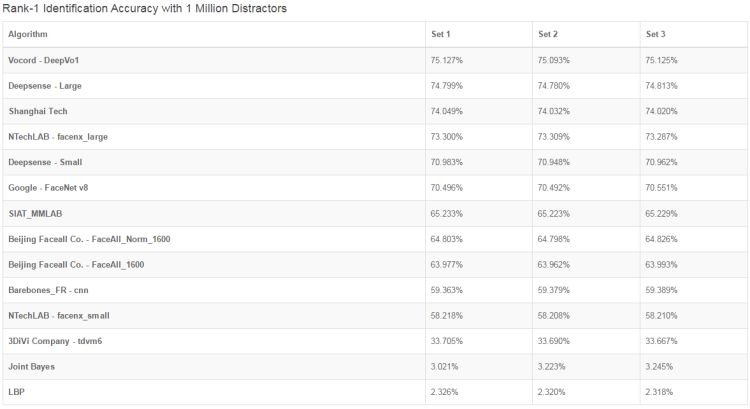Click Beijing Faceall Co. - FaceAll_Norm_1600 cell
Screen dimensions: 750x409
89,239
